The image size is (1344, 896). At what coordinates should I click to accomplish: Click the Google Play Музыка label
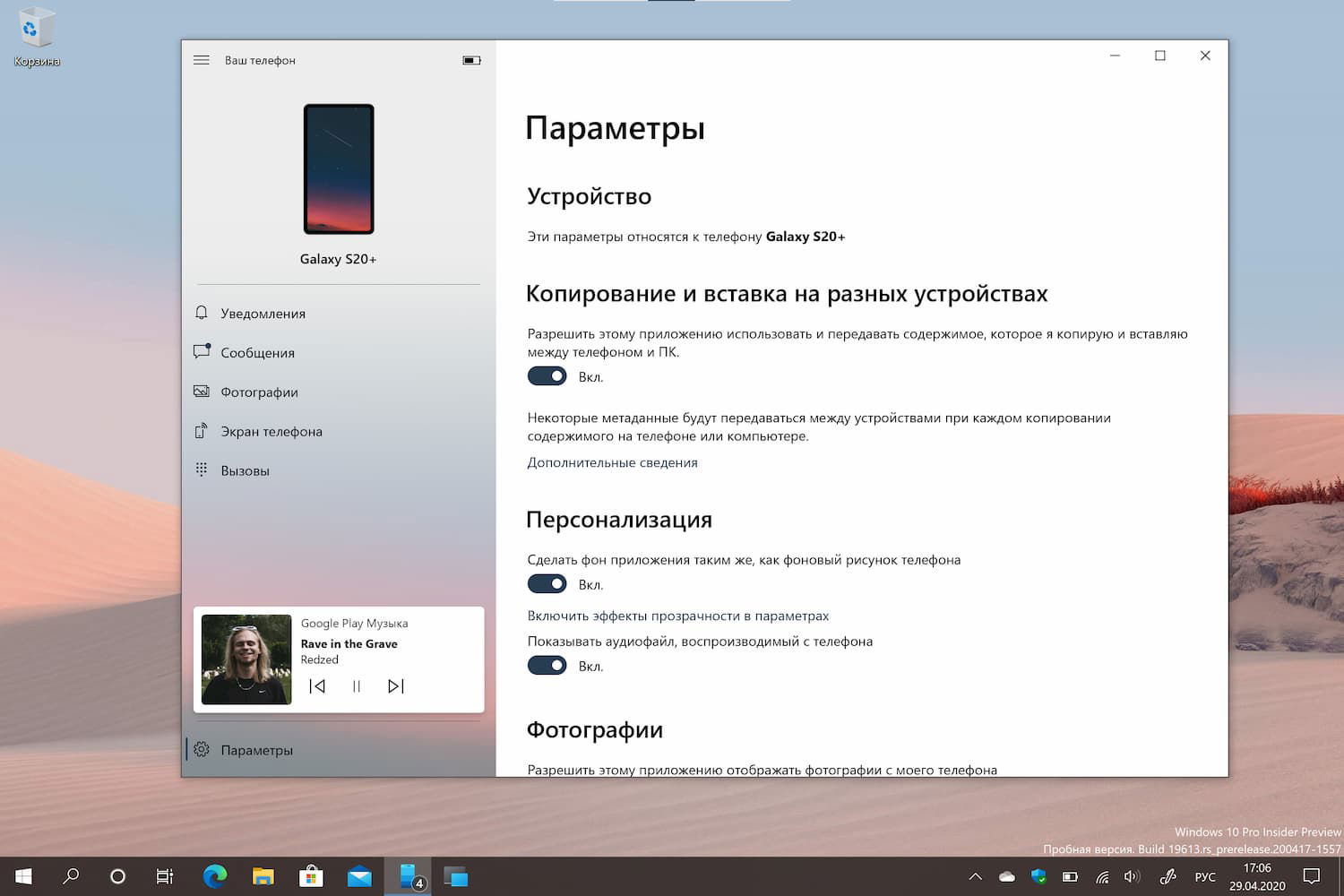[x=354, y=623]
